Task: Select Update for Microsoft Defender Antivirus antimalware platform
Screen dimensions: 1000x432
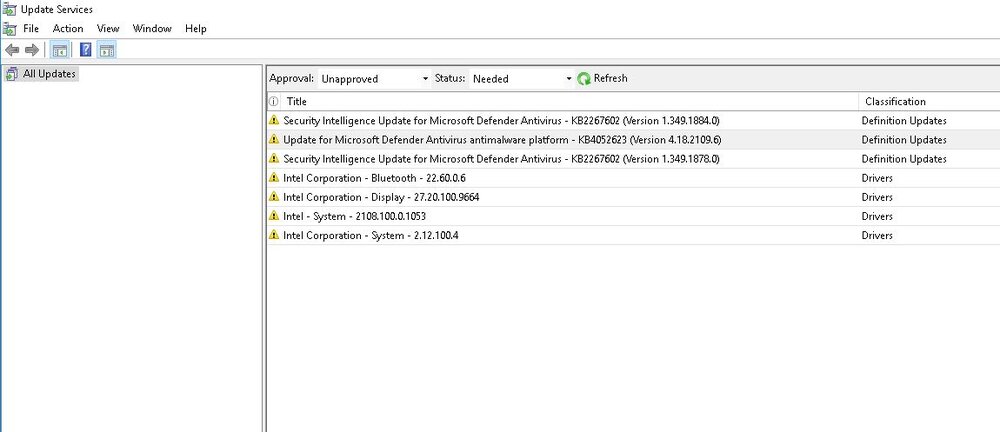Action: point(503,140)
